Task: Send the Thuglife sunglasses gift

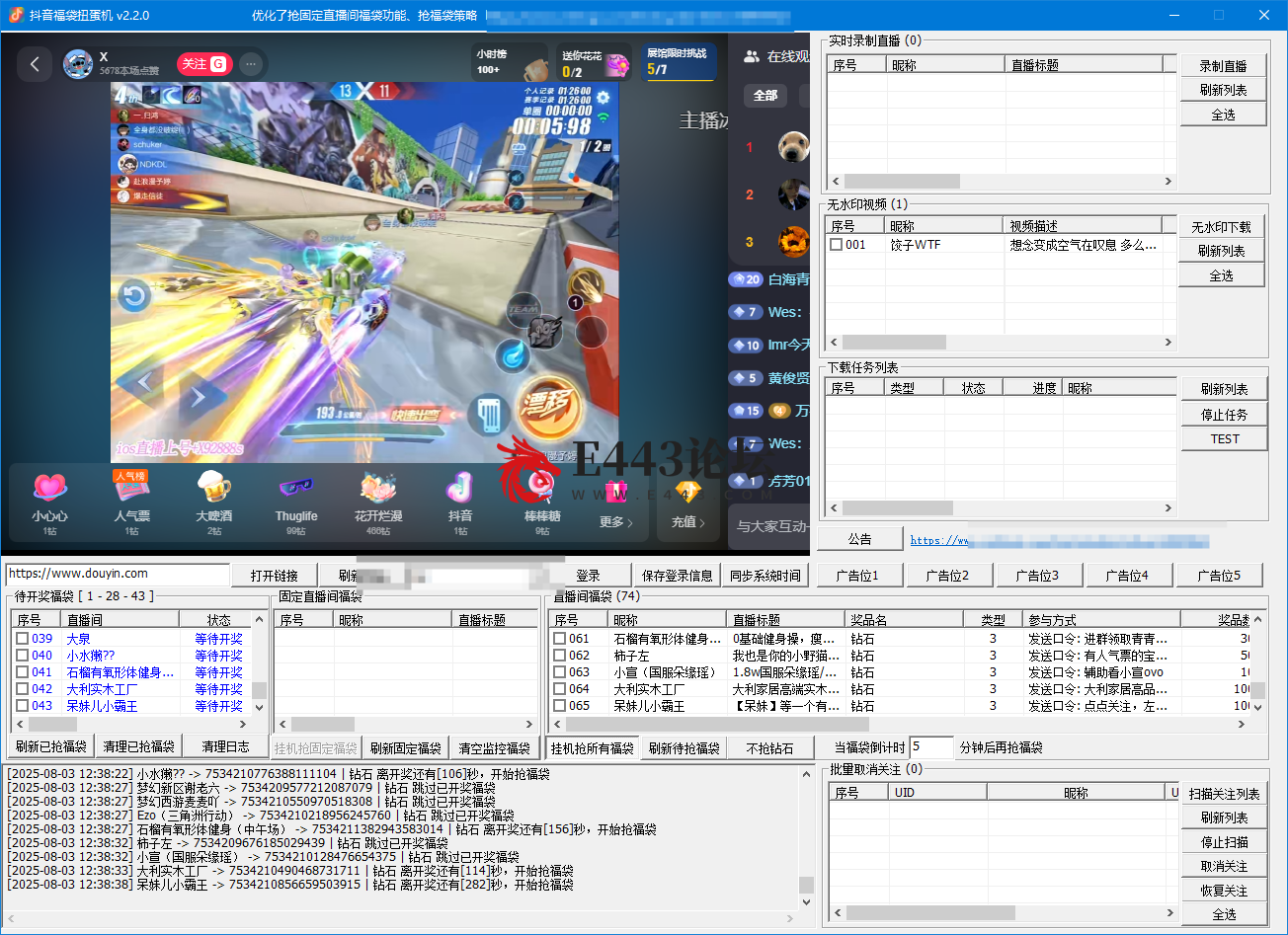Action: click(x=296, y=501)
